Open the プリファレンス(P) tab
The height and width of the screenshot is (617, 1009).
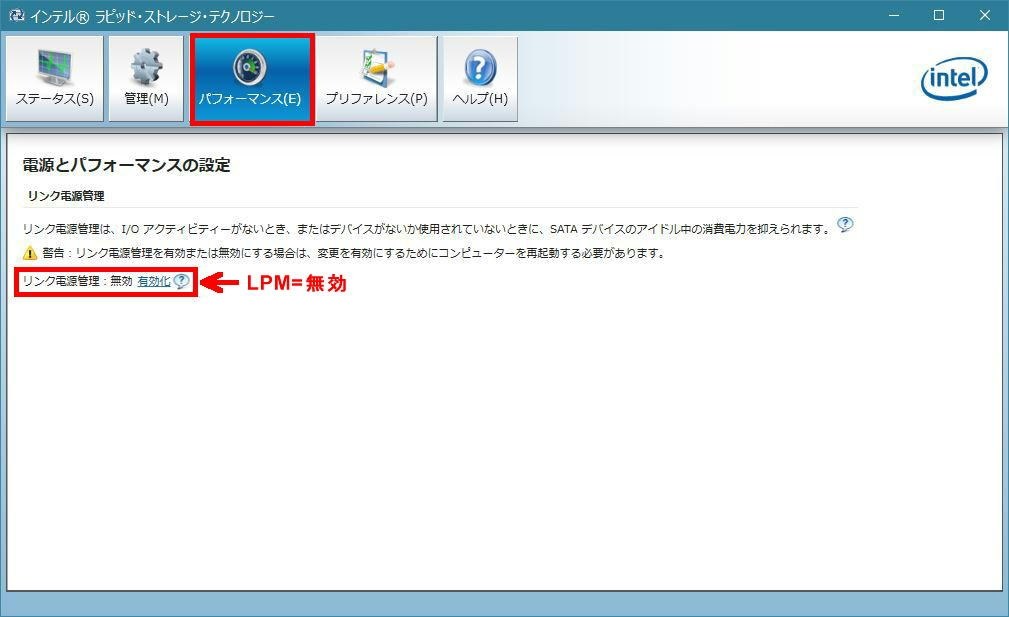376,78
